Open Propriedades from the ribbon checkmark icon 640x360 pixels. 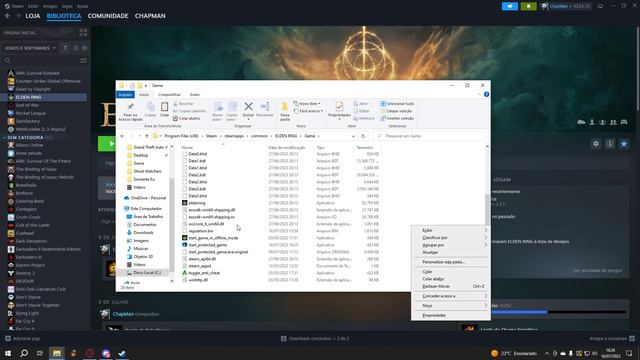pyautogui.click(x=339, y=110)
